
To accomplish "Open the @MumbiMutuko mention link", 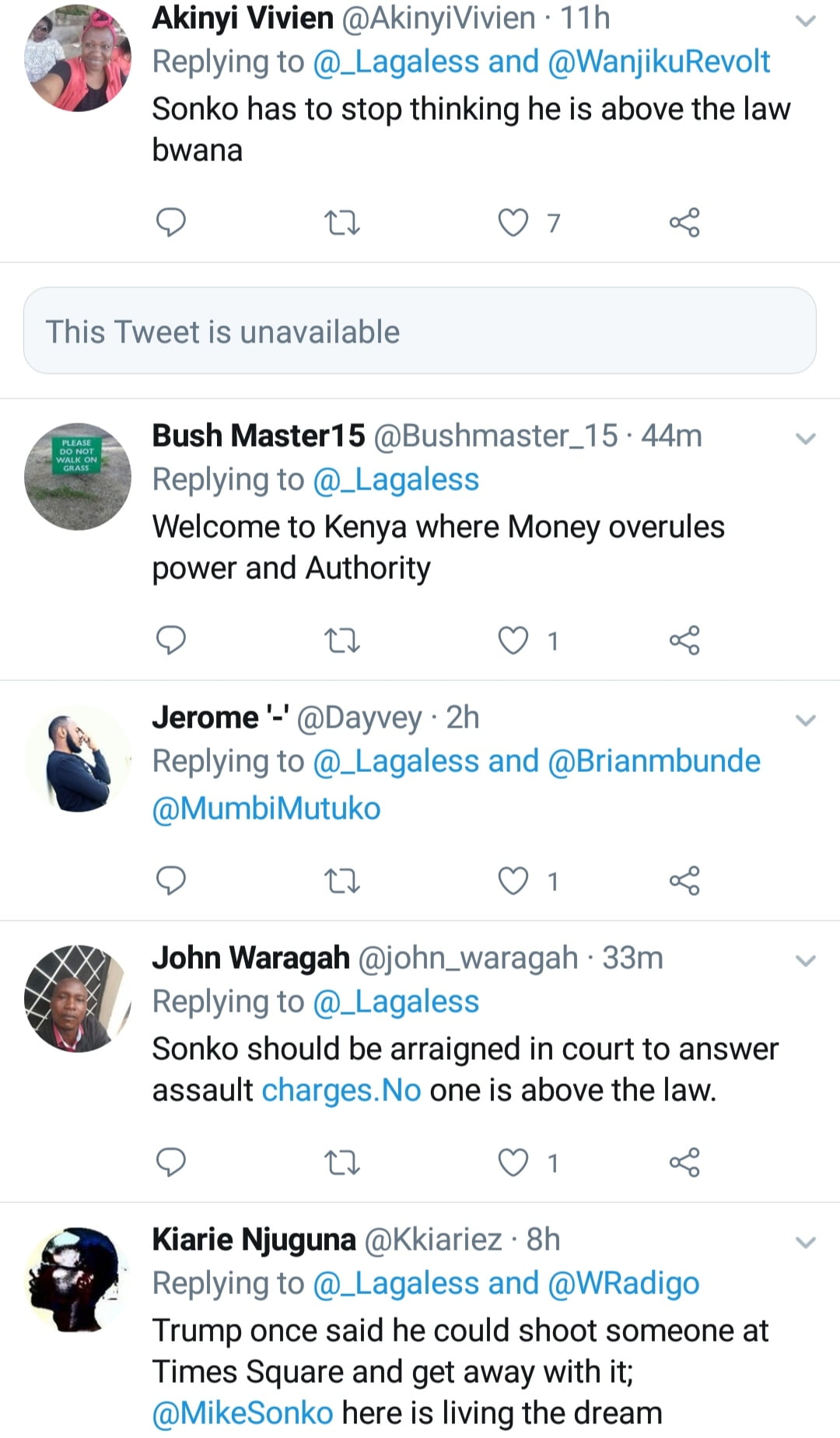I will pos(266,808).
